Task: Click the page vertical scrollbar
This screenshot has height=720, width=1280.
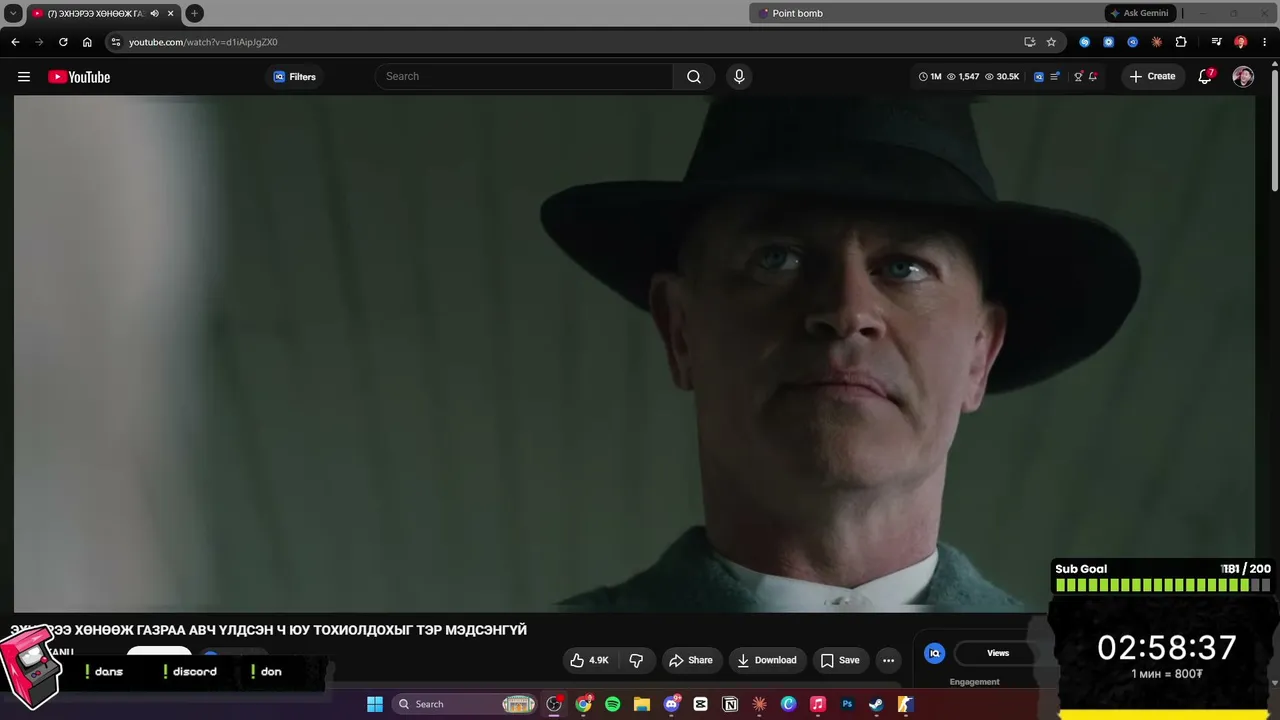Action: click(1274, 130)
